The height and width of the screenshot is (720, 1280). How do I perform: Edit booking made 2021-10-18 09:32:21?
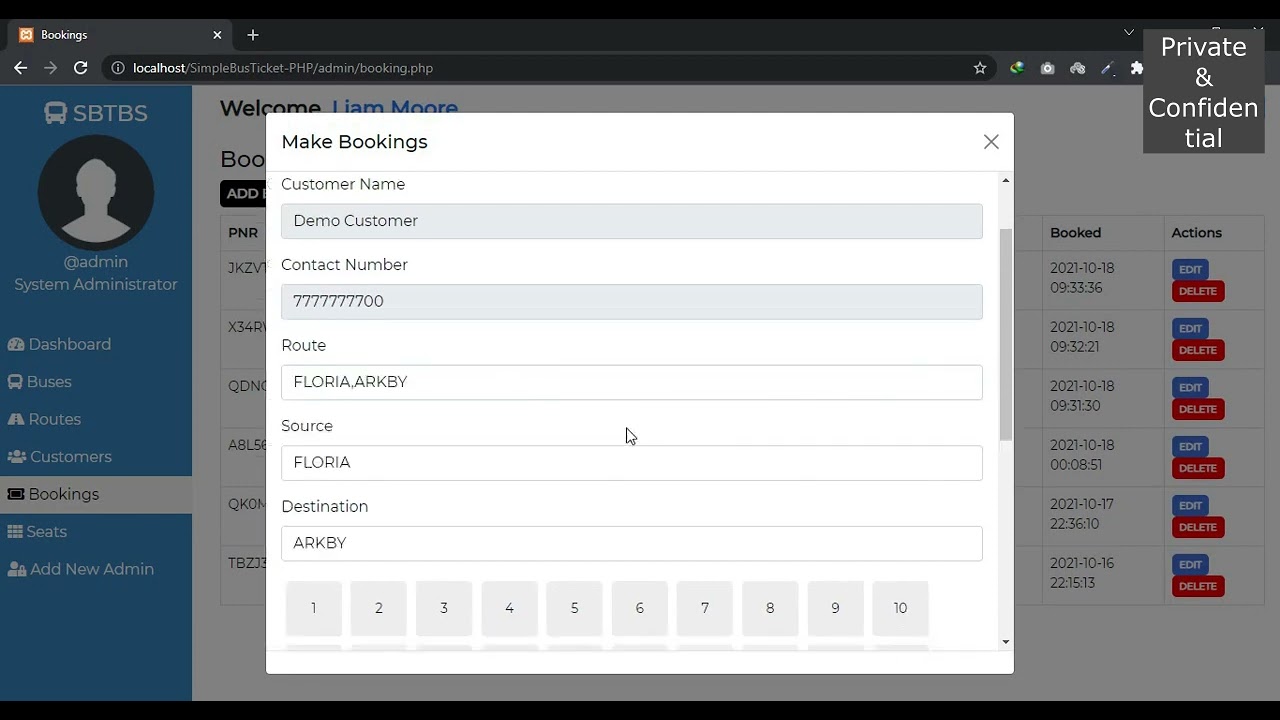pyautogui.click(x=1190, y=328)
